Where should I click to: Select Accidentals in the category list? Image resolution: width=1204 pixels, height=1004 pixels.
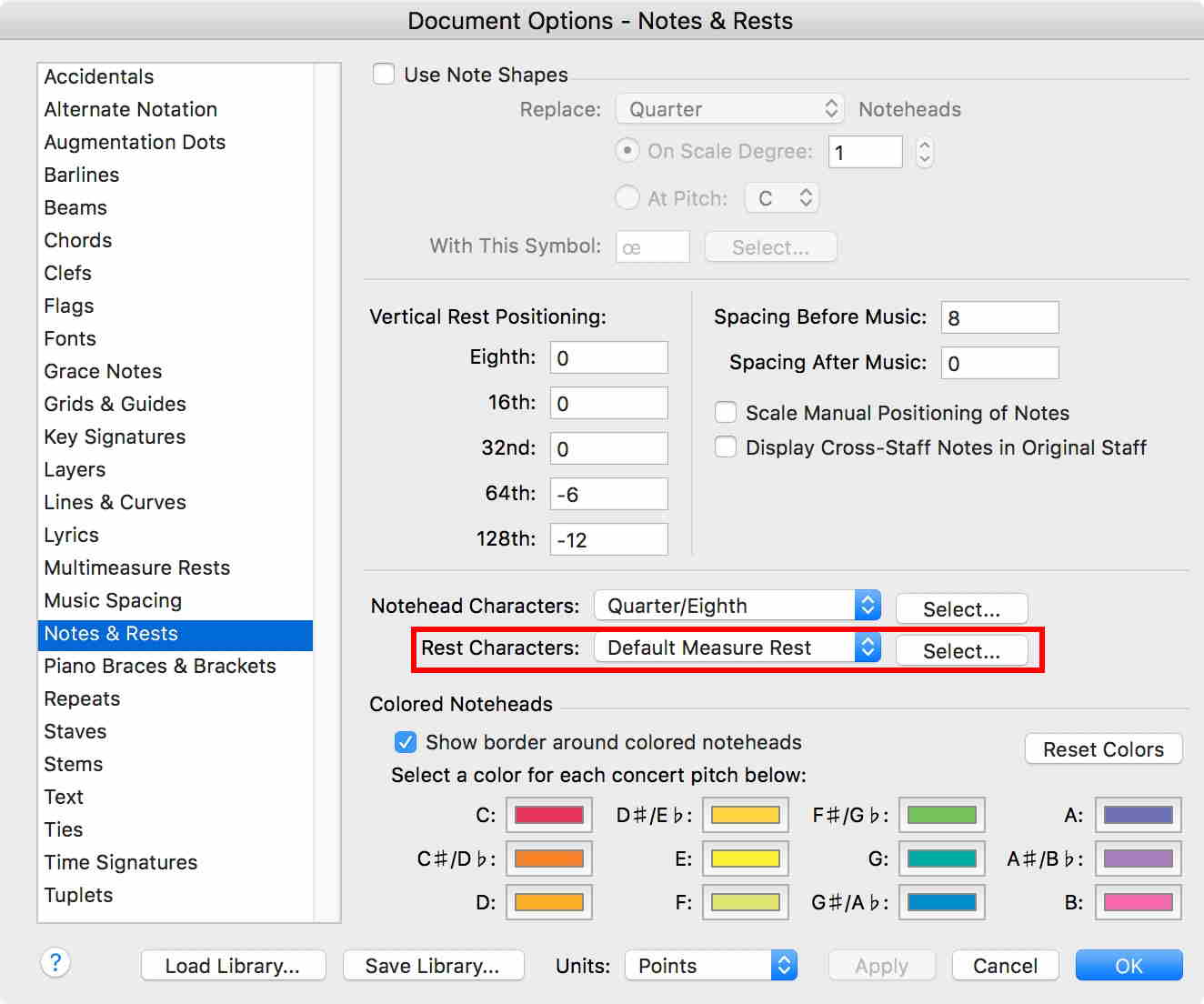click(176, 76)
